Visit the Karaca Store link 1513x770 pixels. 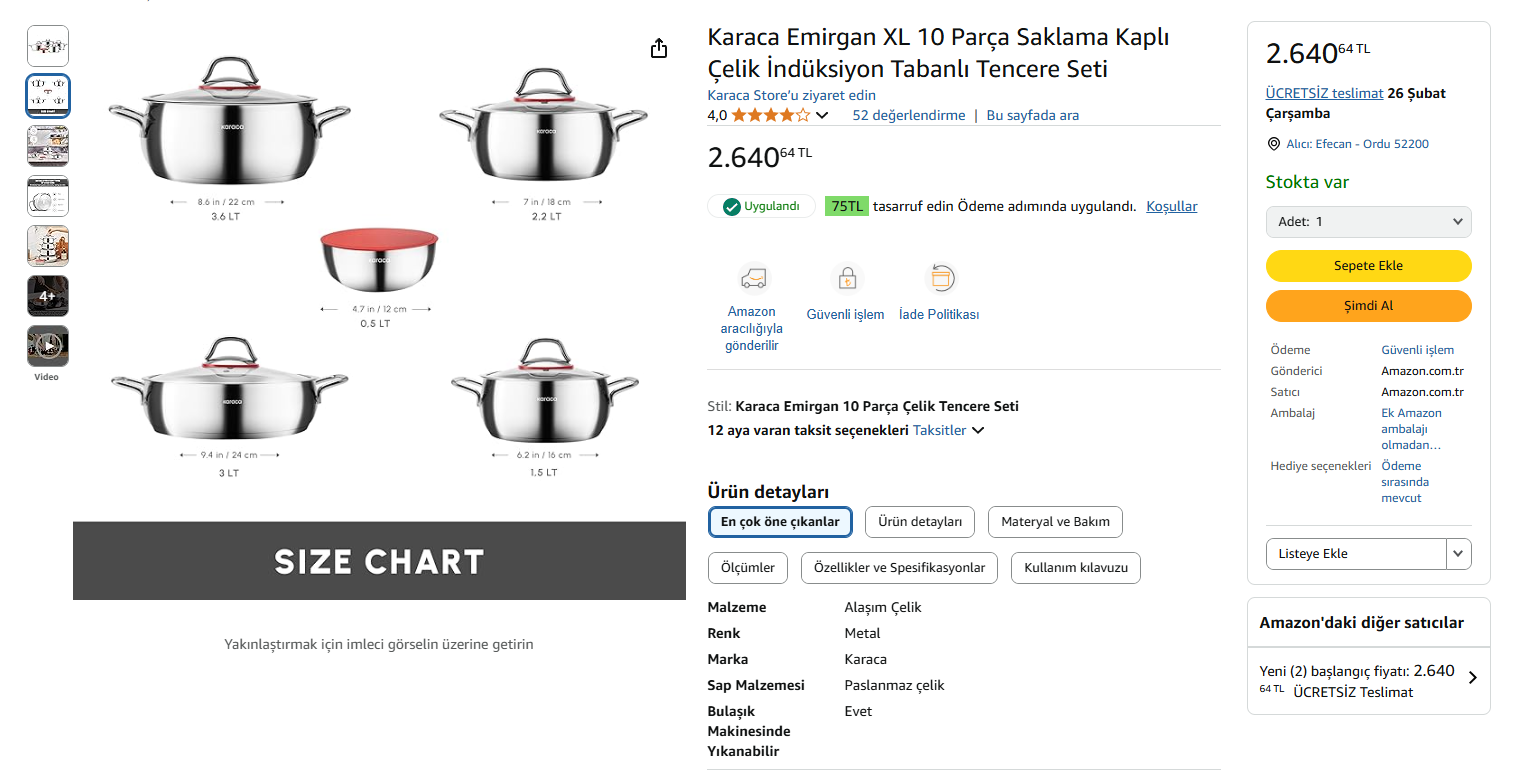point(791,95)
